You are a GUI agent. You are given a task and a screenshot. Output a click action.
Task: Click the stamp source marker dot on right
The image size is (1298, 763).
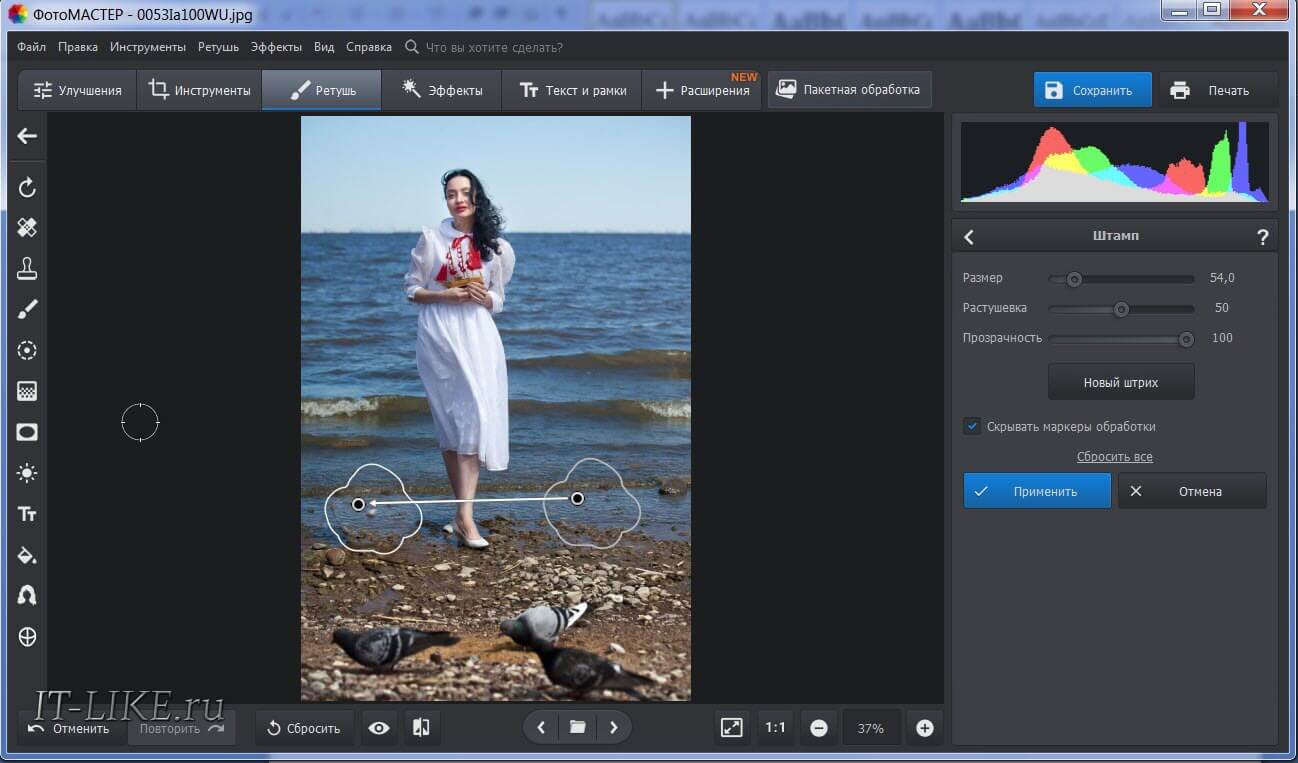tap(577, 498)
